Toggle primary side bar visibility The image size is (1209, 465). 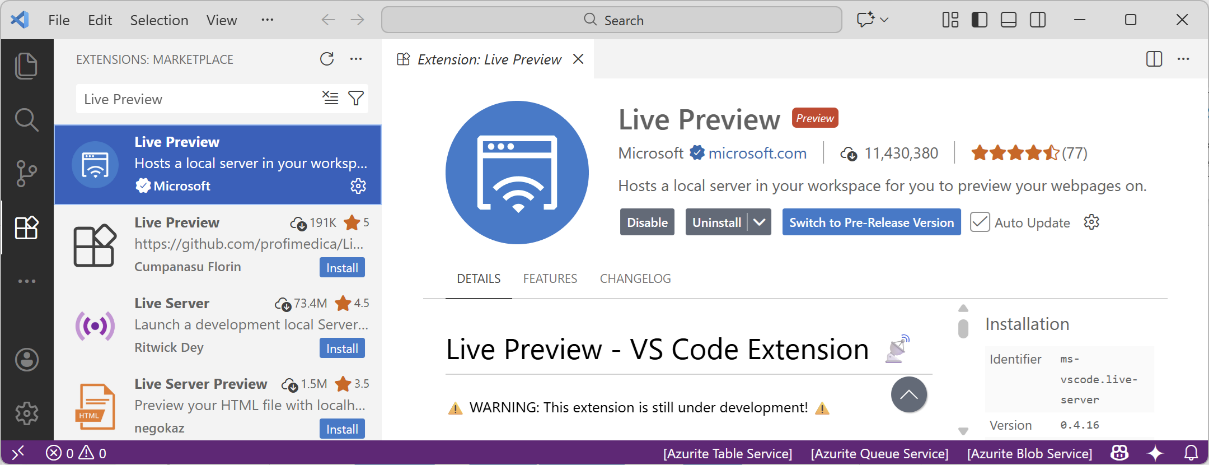point(980,20)
